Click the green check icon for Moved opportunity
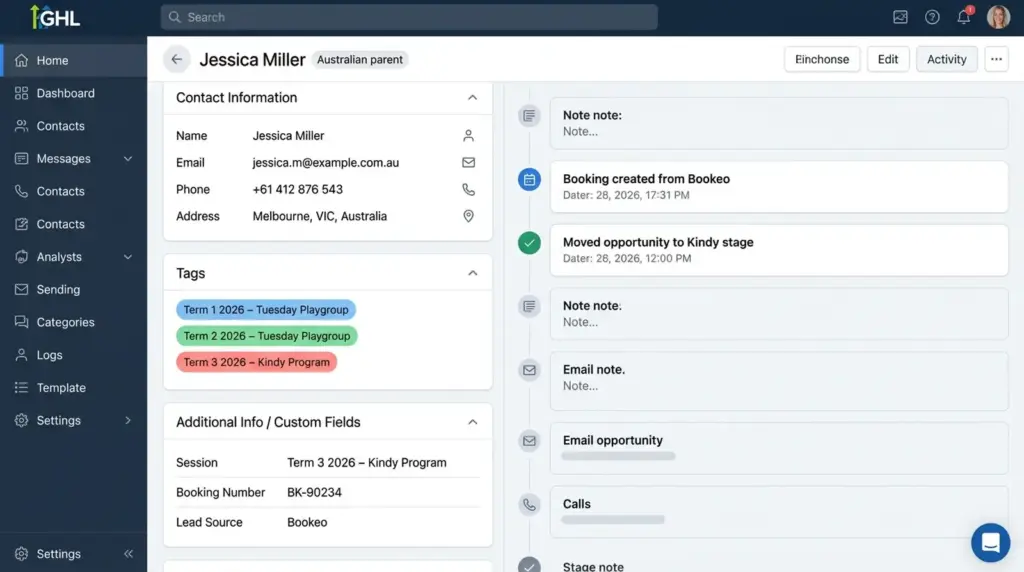 529,243
